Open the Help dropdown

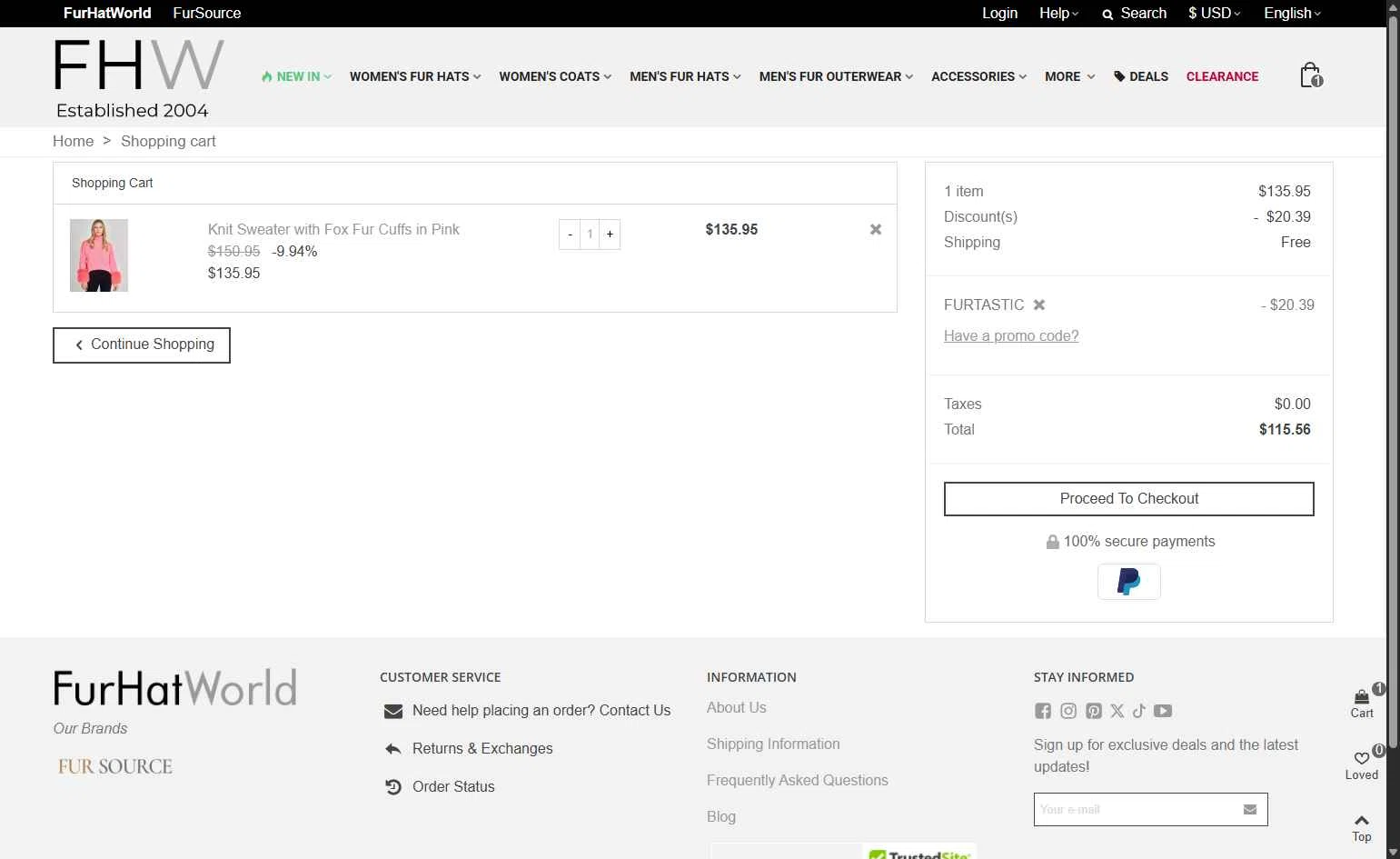1058,13
